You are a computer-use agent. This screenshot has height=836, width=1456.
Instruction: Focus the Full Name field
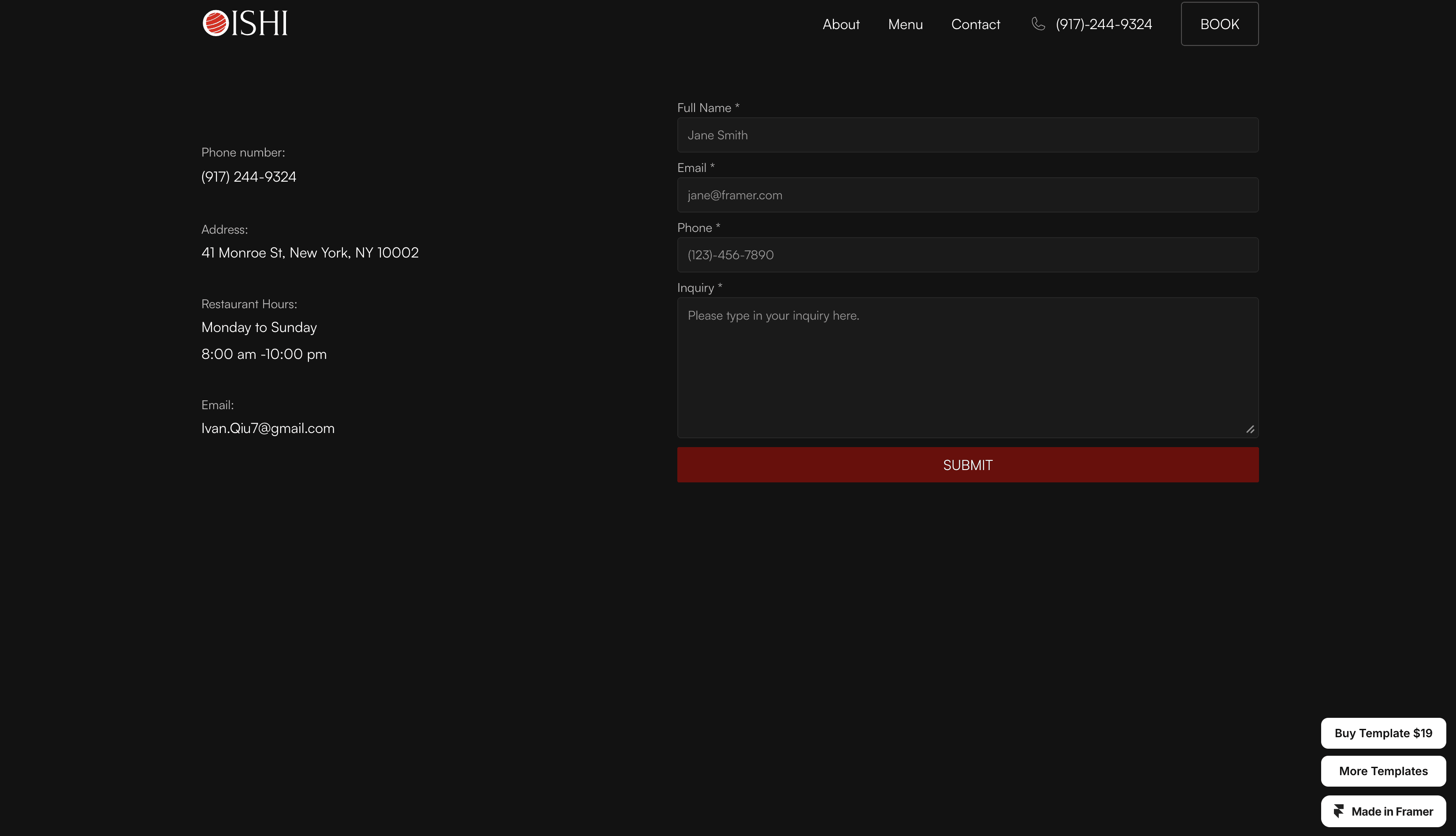click(967, 135)
